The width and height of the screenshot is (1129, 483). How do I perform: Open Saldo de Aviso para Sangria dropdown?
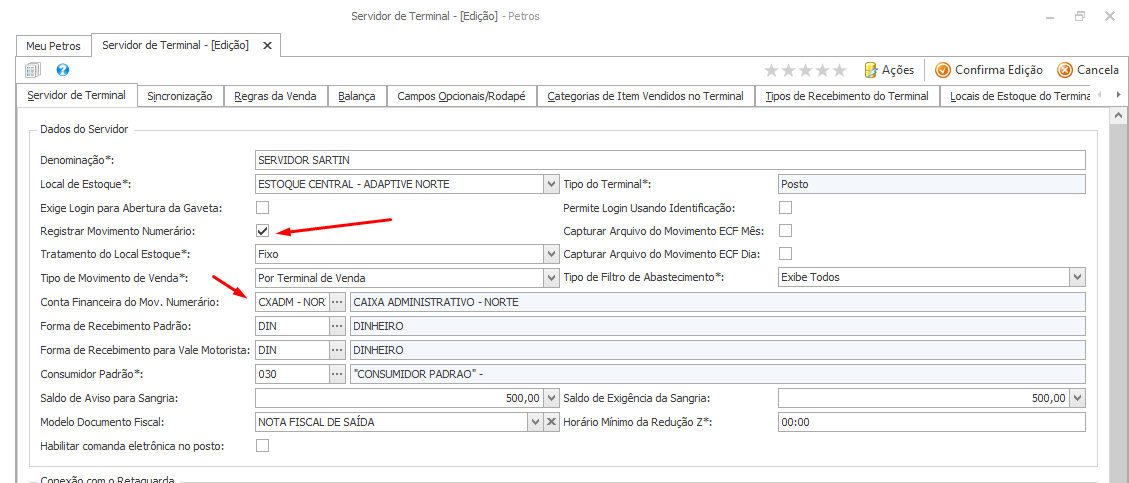coord(552,398)
